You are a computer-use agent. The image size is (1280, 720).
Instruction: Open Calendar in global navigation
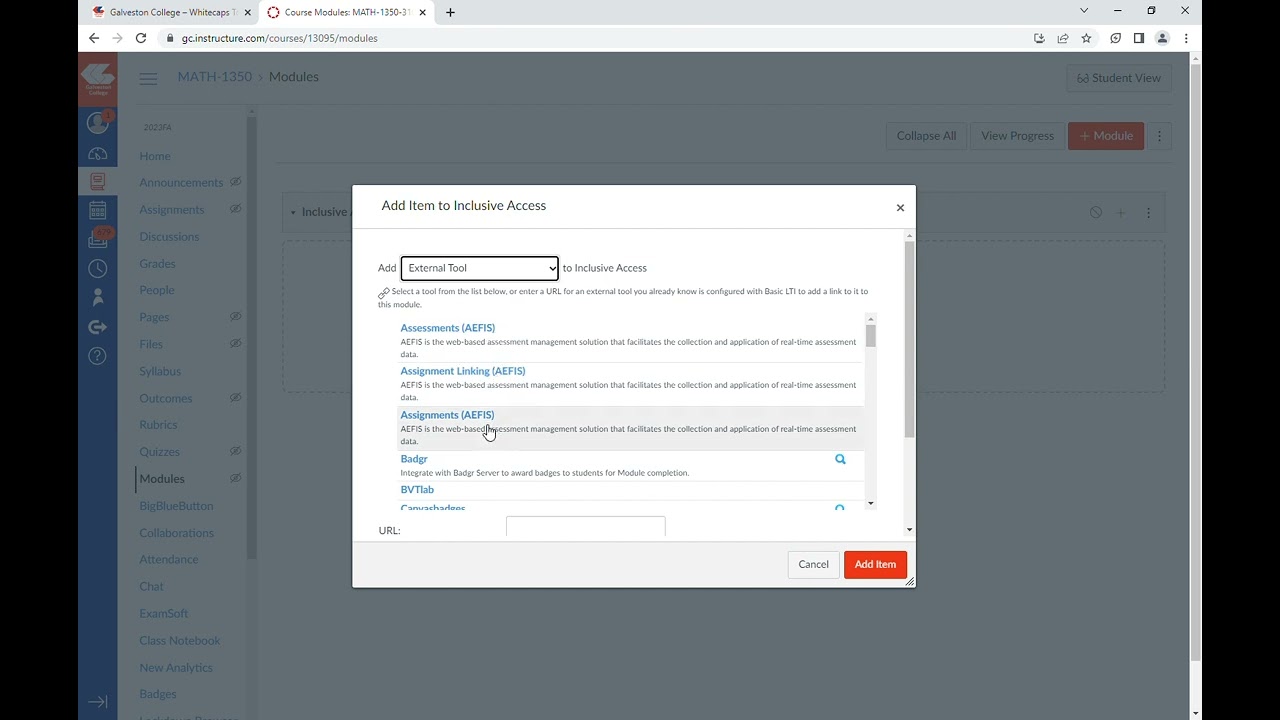pos(98,211)
